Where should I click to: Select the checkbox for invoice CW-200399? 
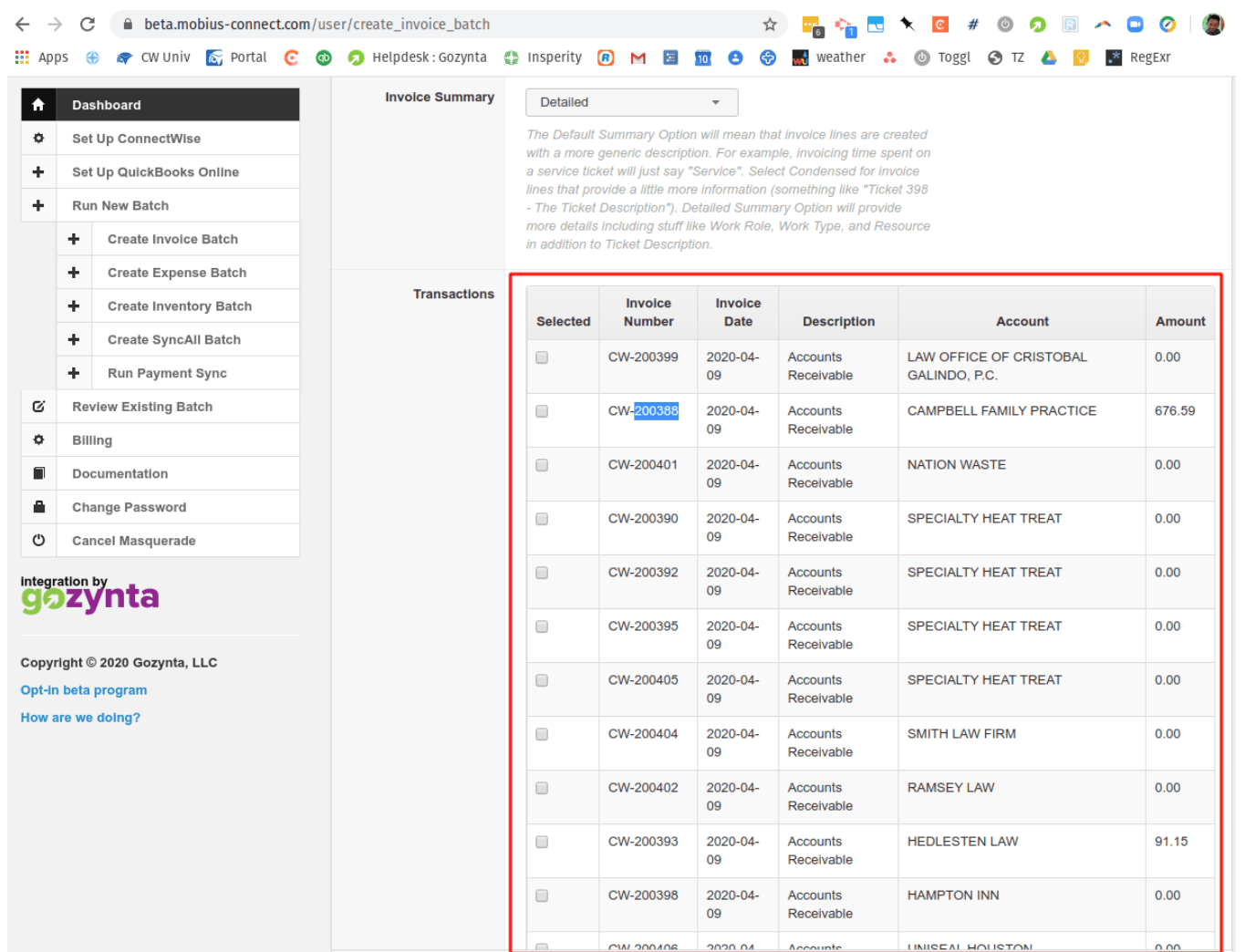coord(542,357)
